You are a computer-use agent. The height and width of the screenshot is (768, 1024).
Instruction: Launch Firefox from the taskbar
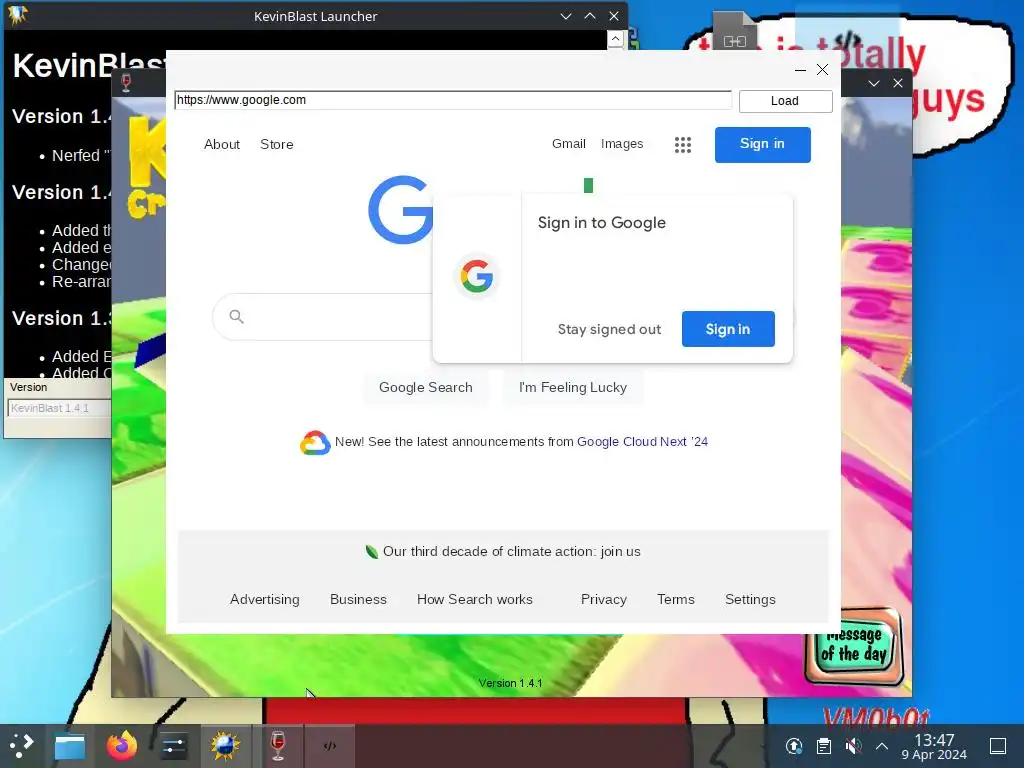(121, 746)
